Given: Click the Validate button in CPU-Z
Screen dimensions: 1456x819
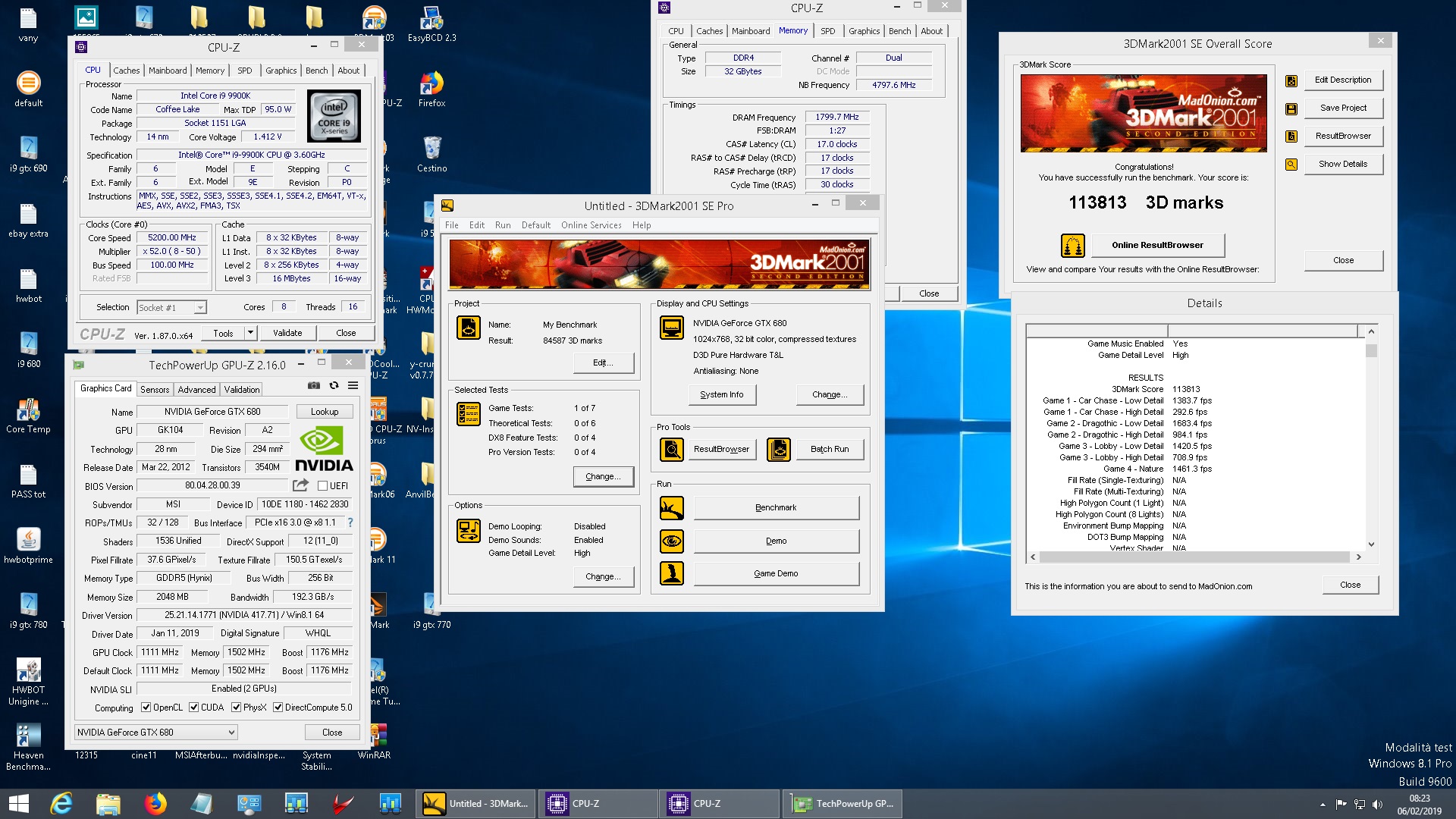Looking at the screenshot, I should (287, 333).
